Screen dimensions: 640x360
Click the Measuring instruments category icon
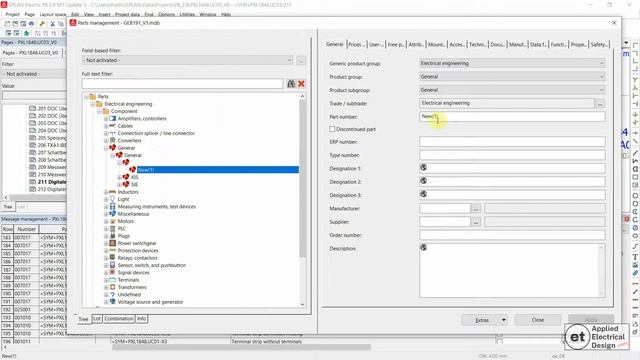pyautogui.click(x=113, y=207)
